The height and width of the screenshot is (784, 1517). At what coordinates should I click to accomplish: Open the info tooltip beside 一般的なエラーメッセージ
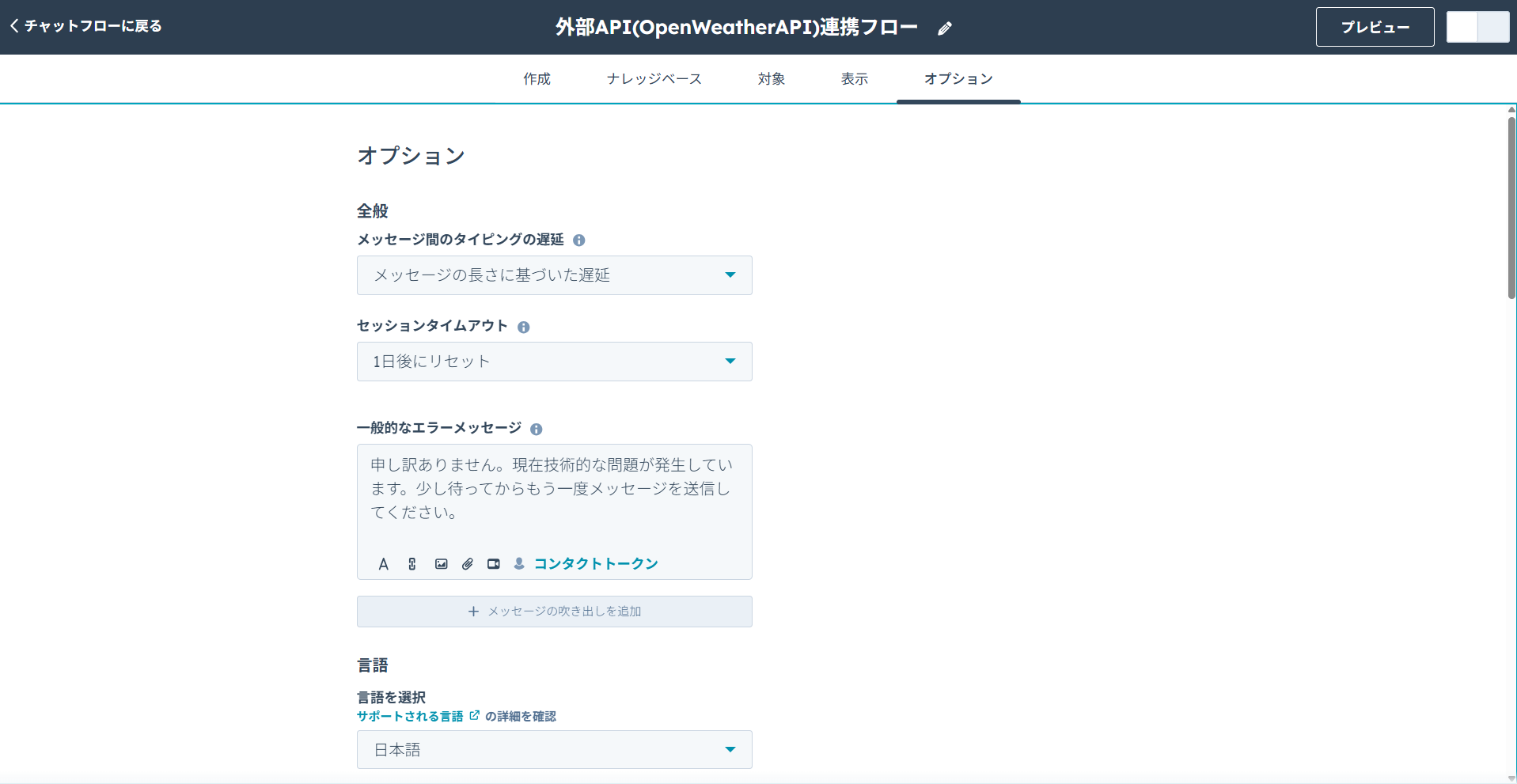point(537,429)
